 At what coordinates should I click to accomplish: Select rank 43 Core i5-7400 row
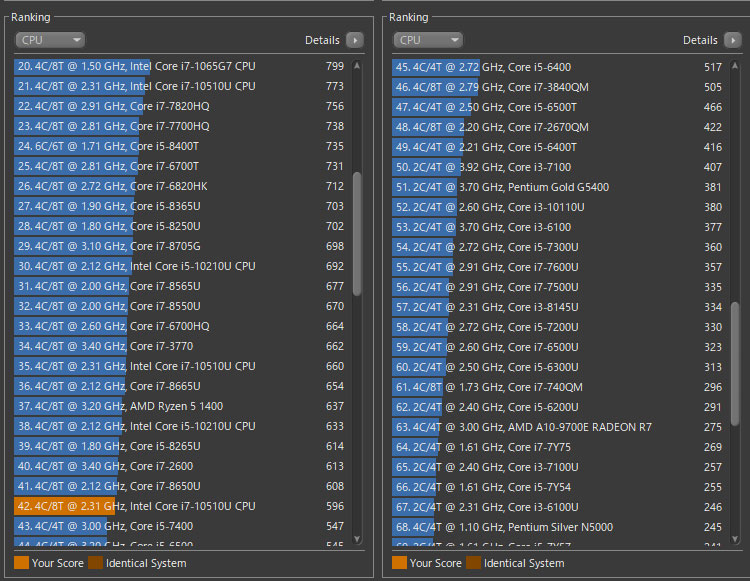181,526
